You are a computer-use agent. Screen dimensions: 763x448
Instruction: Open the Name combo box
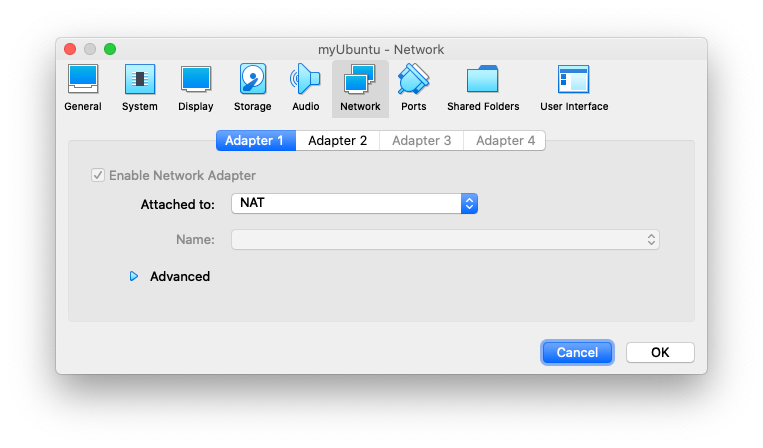pyautogui.click(x=445, y=239)
